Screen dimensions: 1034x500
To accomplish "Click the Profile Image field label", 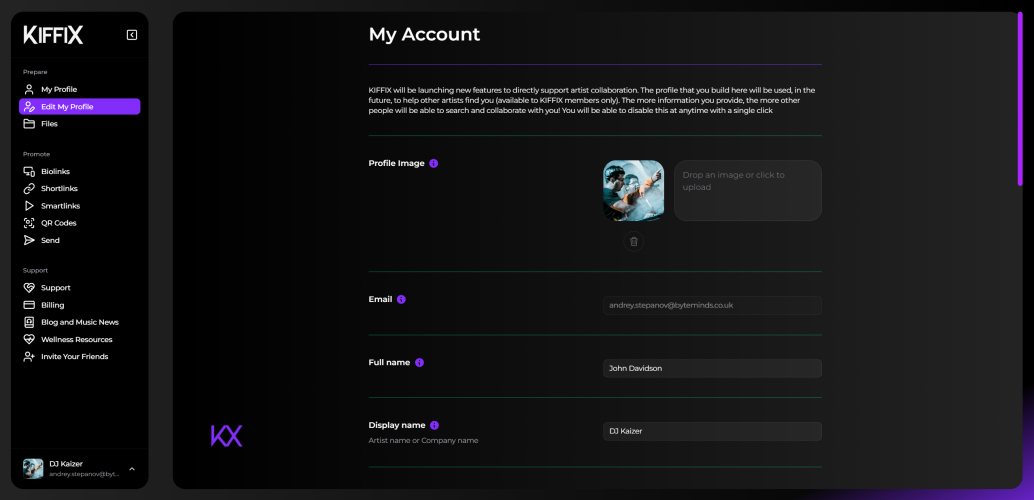I will pyautogui.click(x=396, y=164).
